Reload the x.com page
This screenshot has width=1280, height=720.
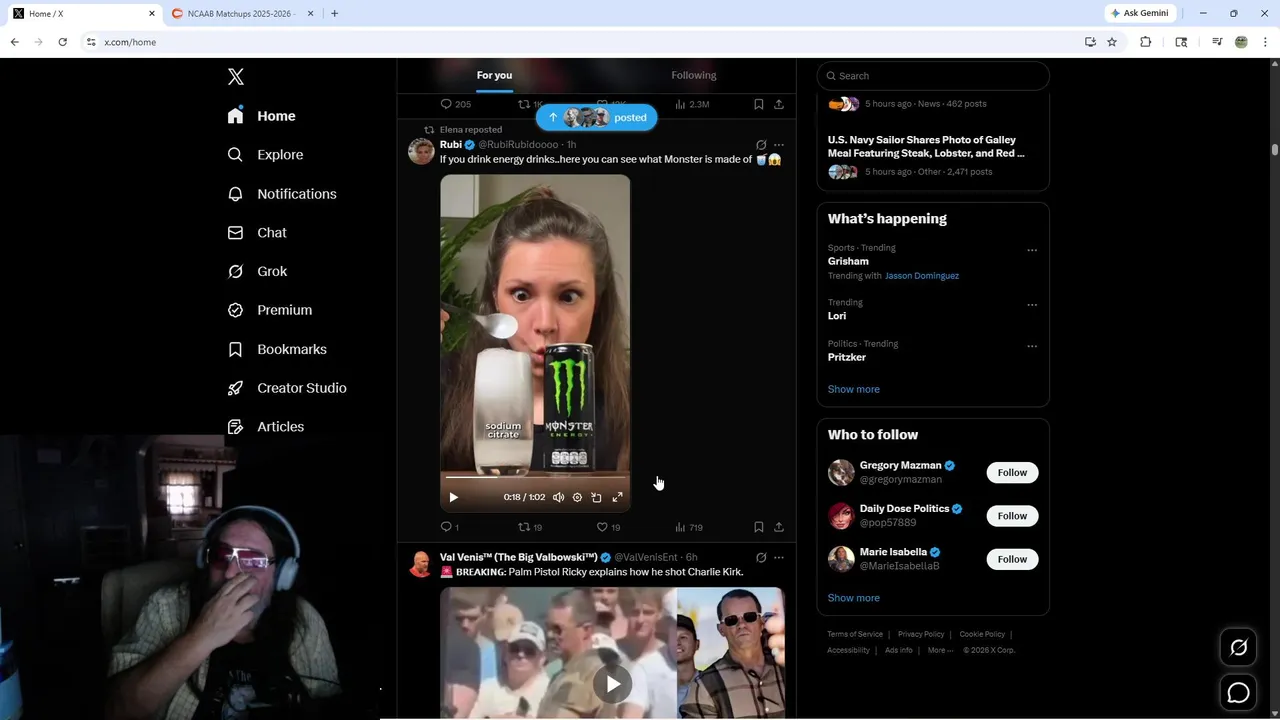tap(62, 42)
